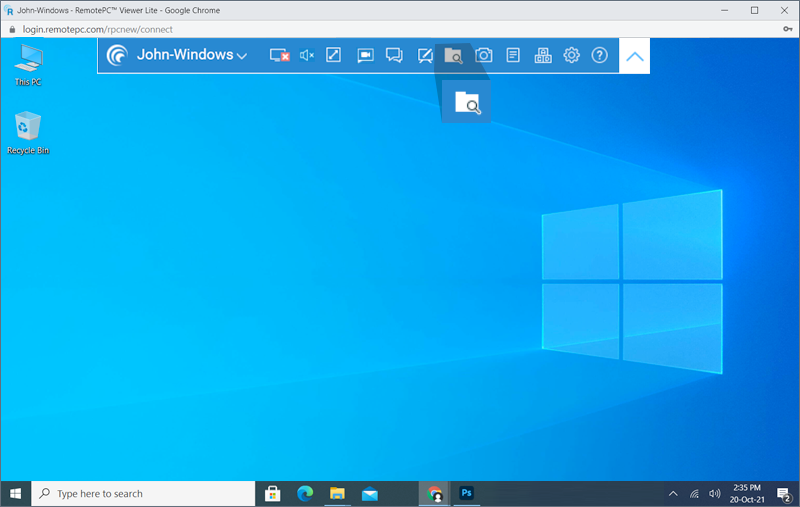
Task: Click the keyboard shortcuts blocks icon
Action: coord(542,55)
